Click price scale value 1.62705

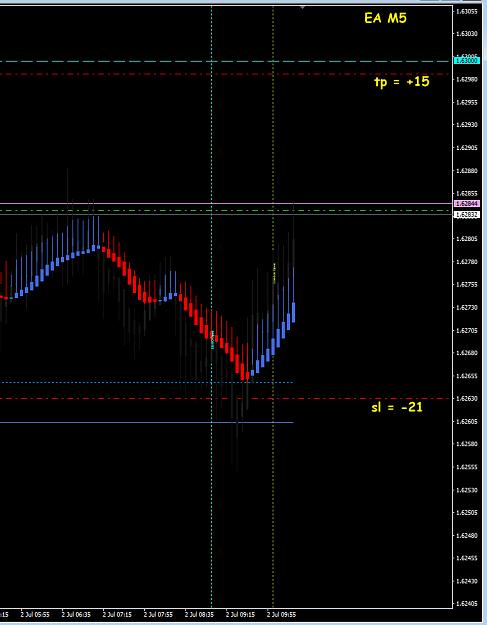(x=467, y=330)
